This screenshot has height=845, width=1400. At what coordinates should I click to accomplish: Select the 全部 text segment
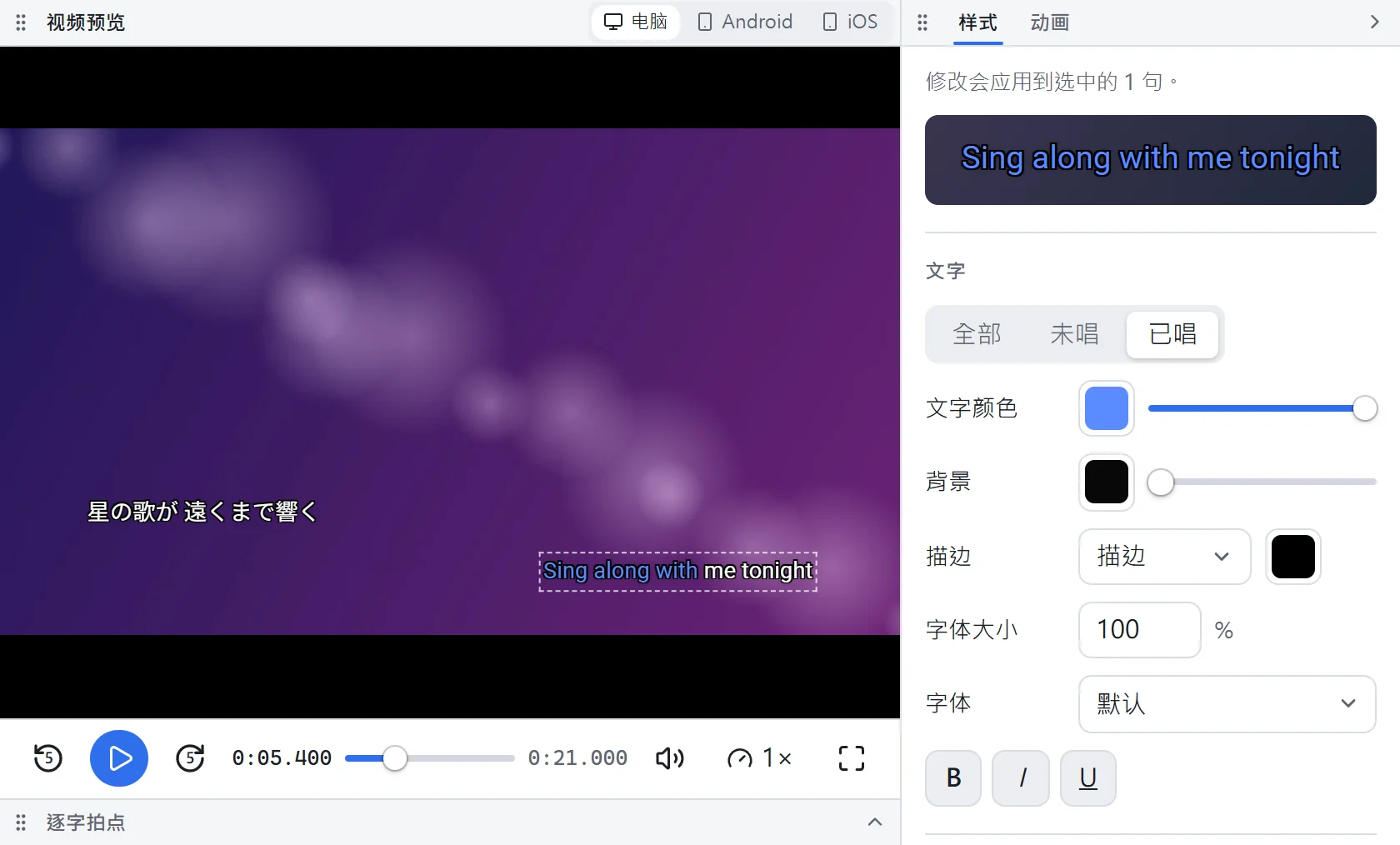[977, 334]
